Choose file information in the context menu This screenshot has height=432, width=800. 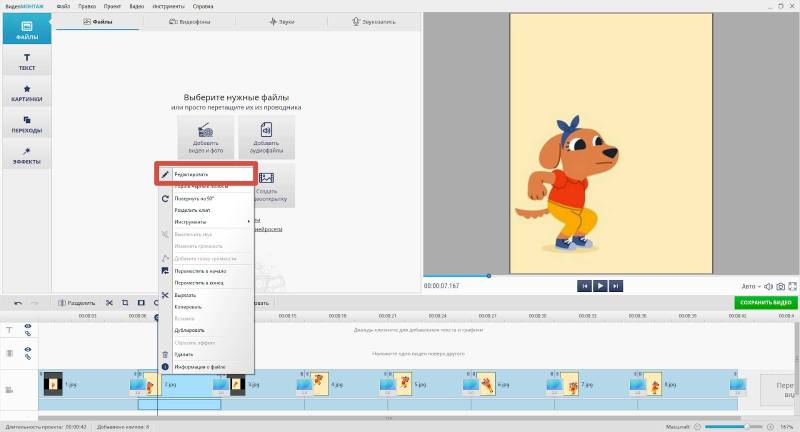(206, 367)
